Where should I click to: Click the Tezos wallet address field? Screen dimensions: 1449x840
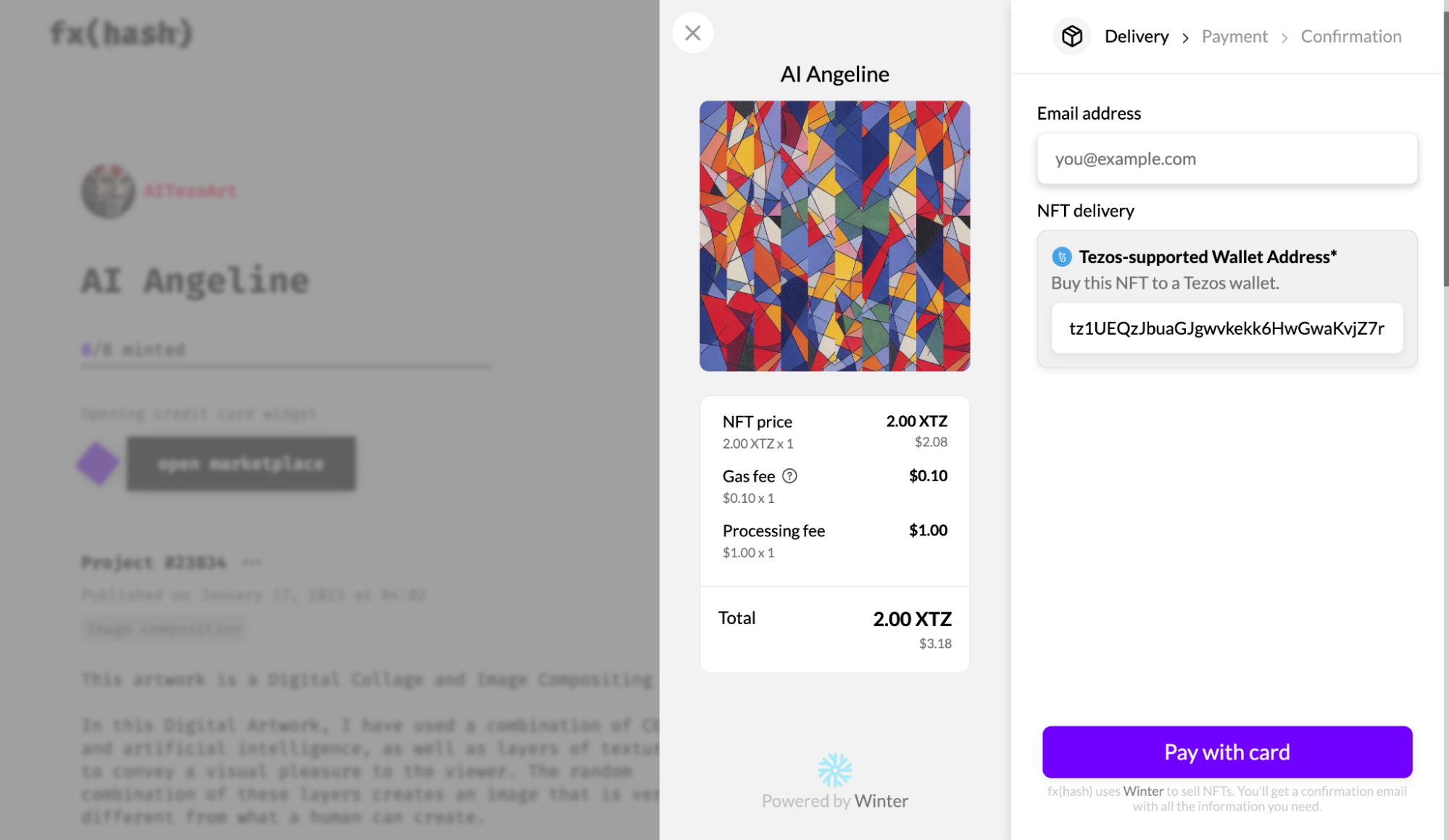click(1226, 328)
